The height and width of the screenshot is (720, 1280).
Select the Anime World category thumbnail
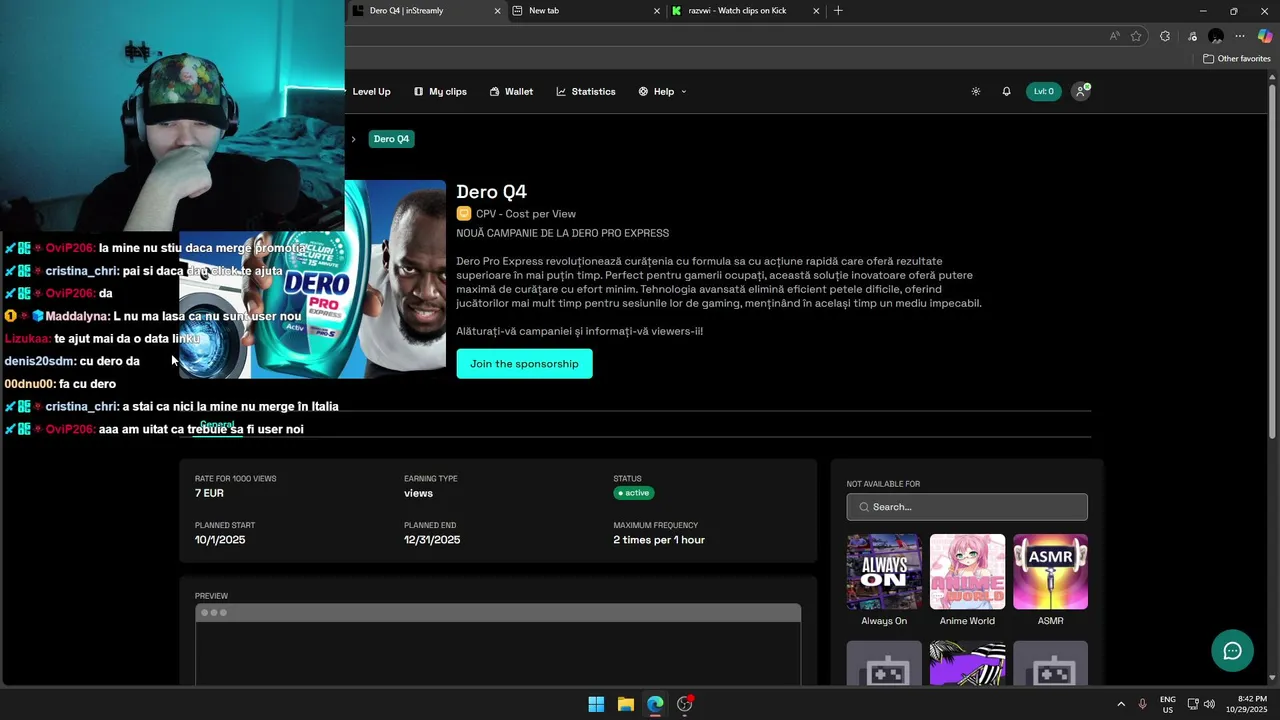click(967, 572)
